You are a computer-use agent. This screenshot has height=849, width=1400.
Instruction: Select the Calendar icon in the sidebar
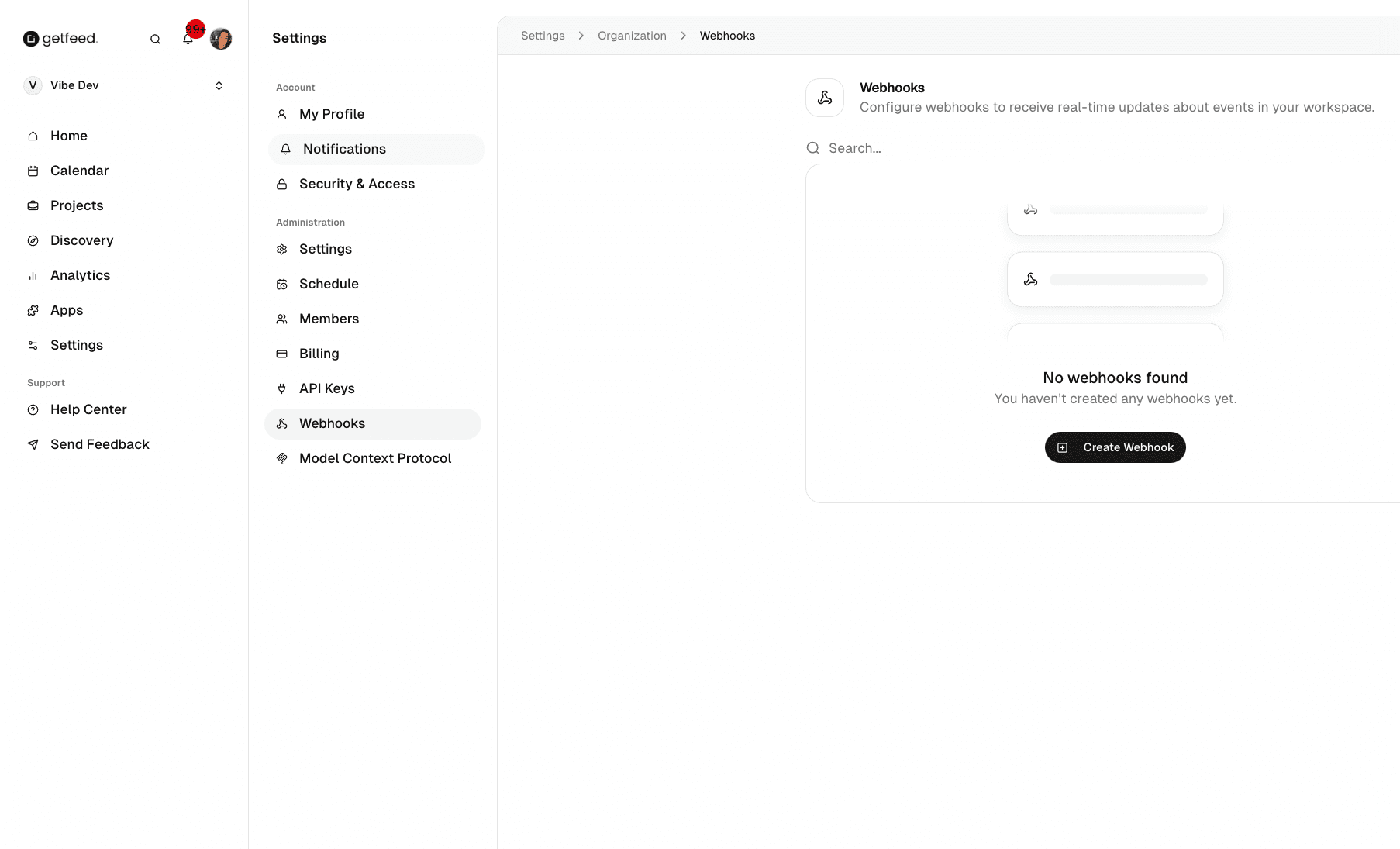33,171
